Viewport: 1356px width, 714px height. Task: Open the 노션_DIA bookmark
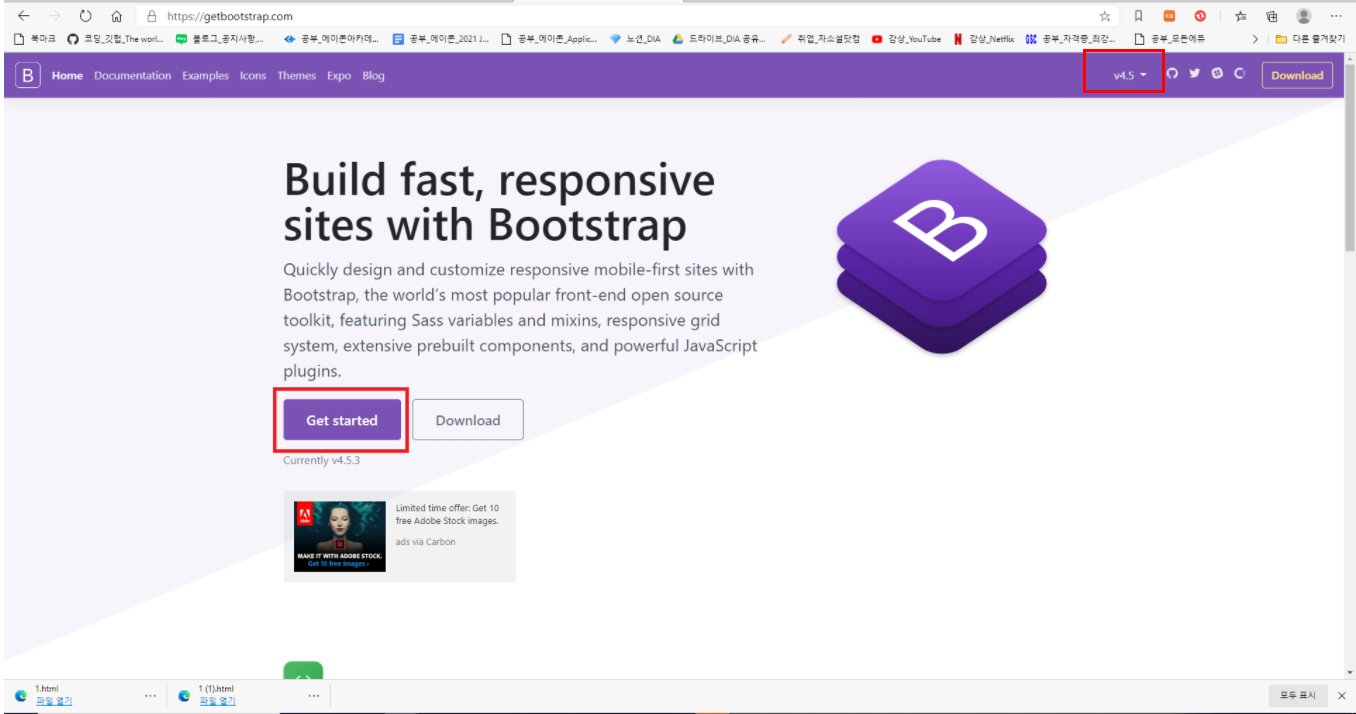635,39
